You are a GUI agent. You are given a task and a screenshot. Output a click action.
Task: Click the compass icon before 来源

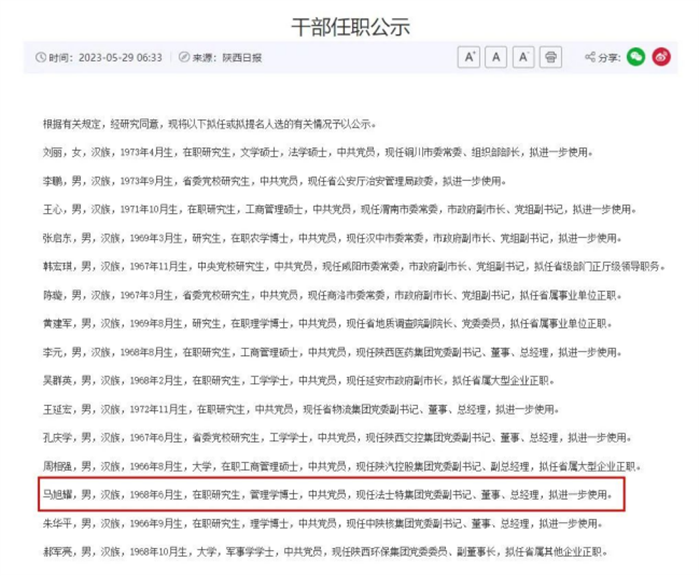[x=184, y=57]
